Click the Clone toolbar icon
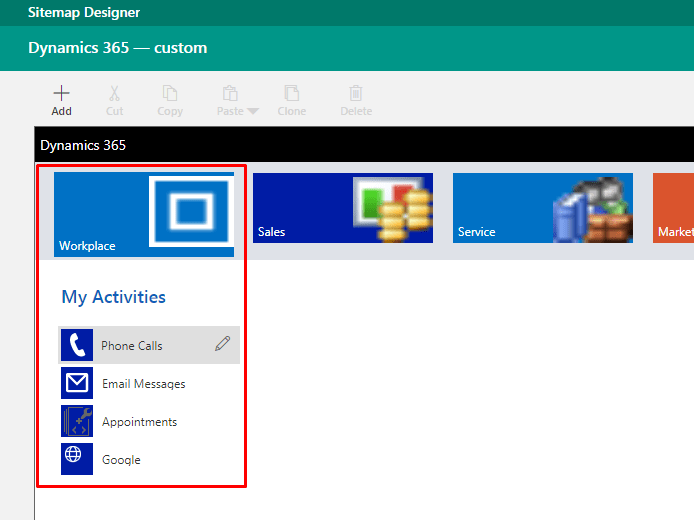Image resolution: width=694 pixels, height=520 pixels. (x=292, y=93)
